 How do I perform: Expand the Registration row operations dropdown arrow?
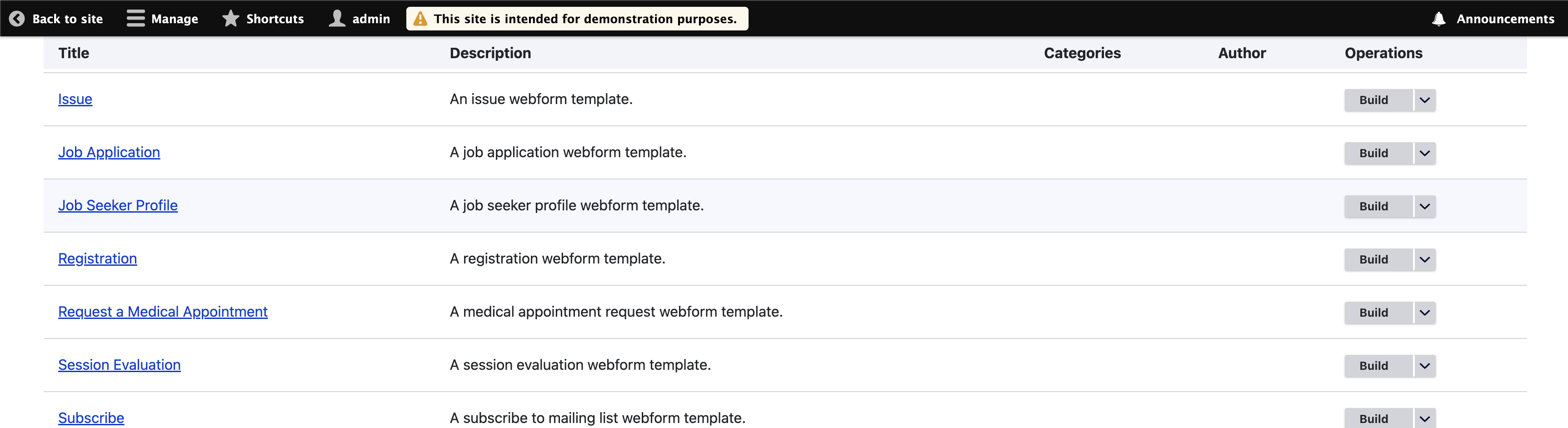point(1424,259)
